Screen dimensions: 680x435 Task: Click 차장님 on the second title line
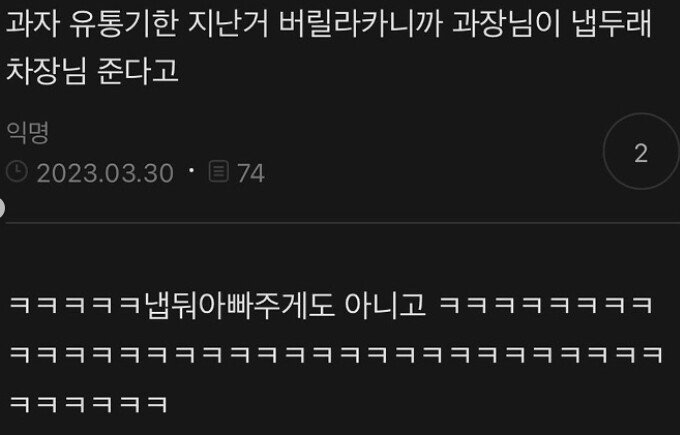[46, 70]
